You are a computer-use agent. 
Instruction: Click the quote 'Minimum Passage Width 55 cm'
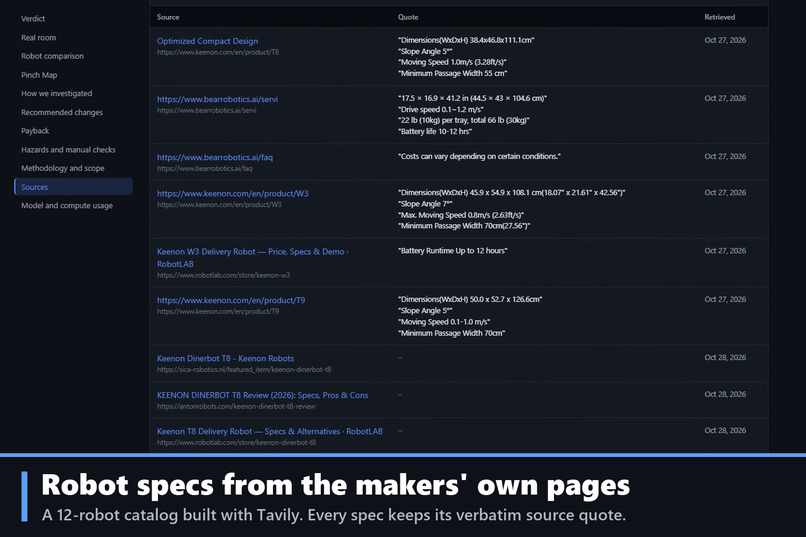tap(452, 73)
